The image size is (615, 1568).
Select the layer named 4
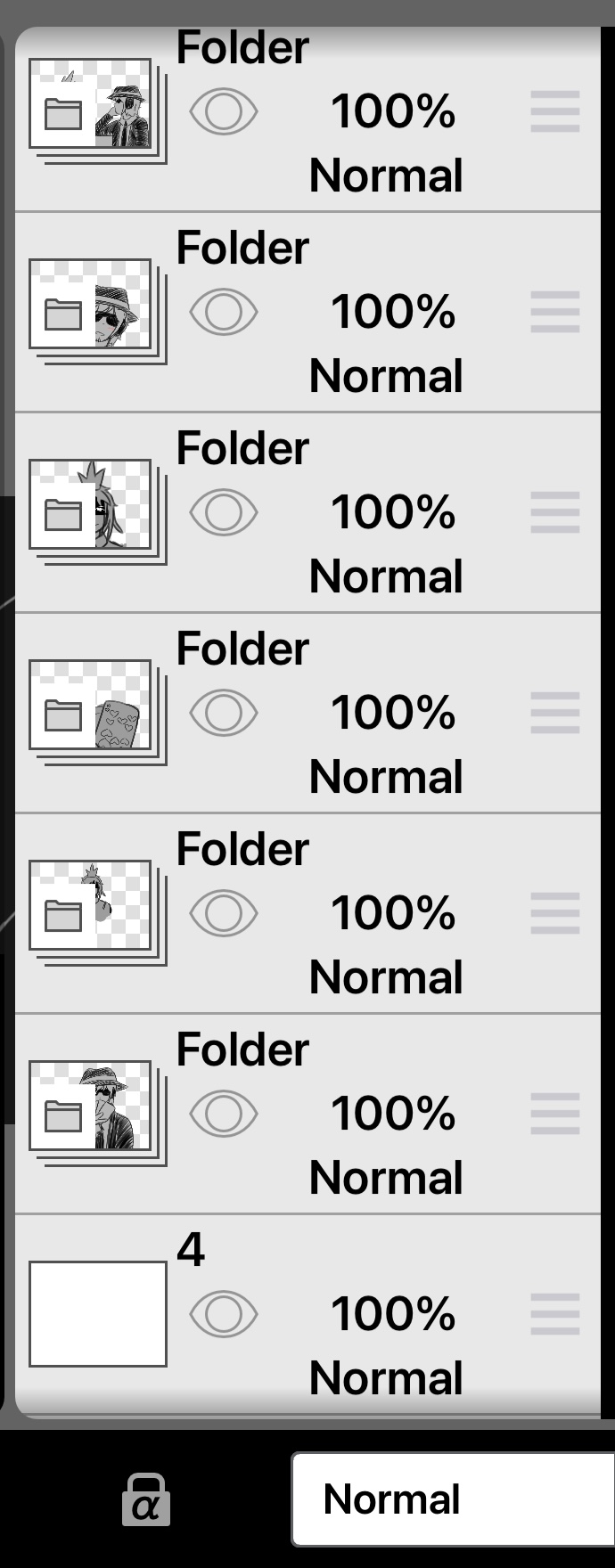tap(307, 1314)
